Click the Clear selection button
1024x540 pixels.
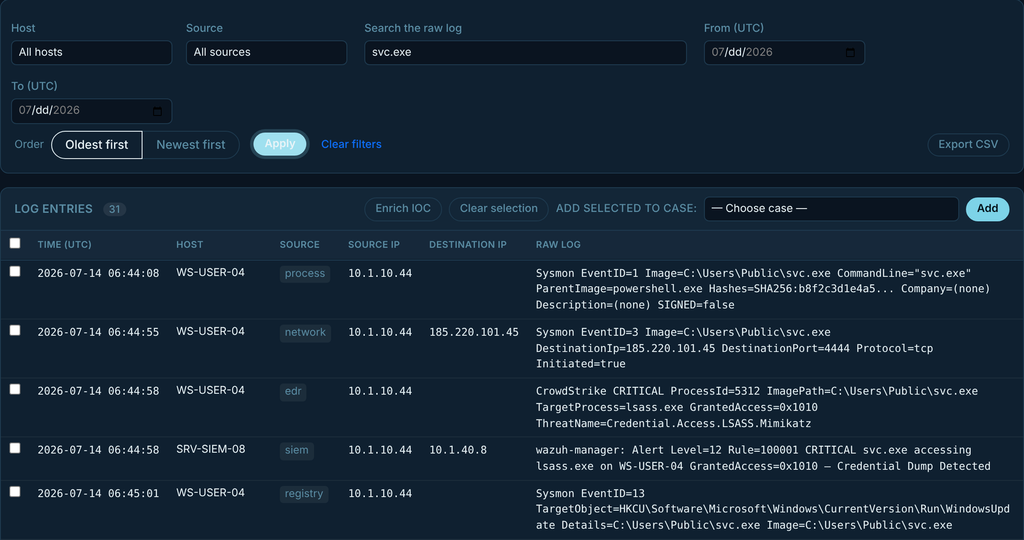499,209
